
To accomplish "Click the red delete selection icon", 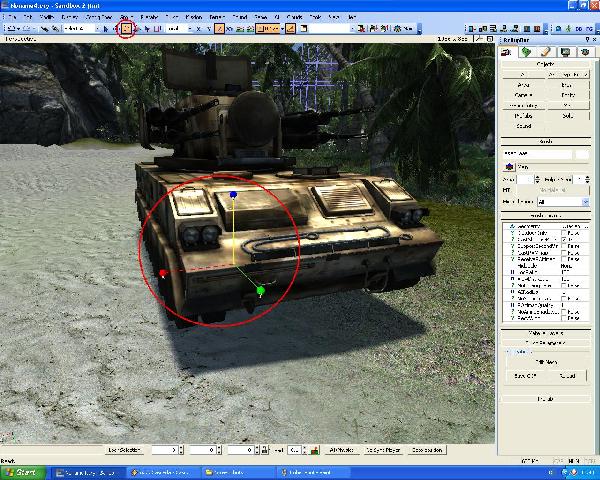I will [362, 29].
